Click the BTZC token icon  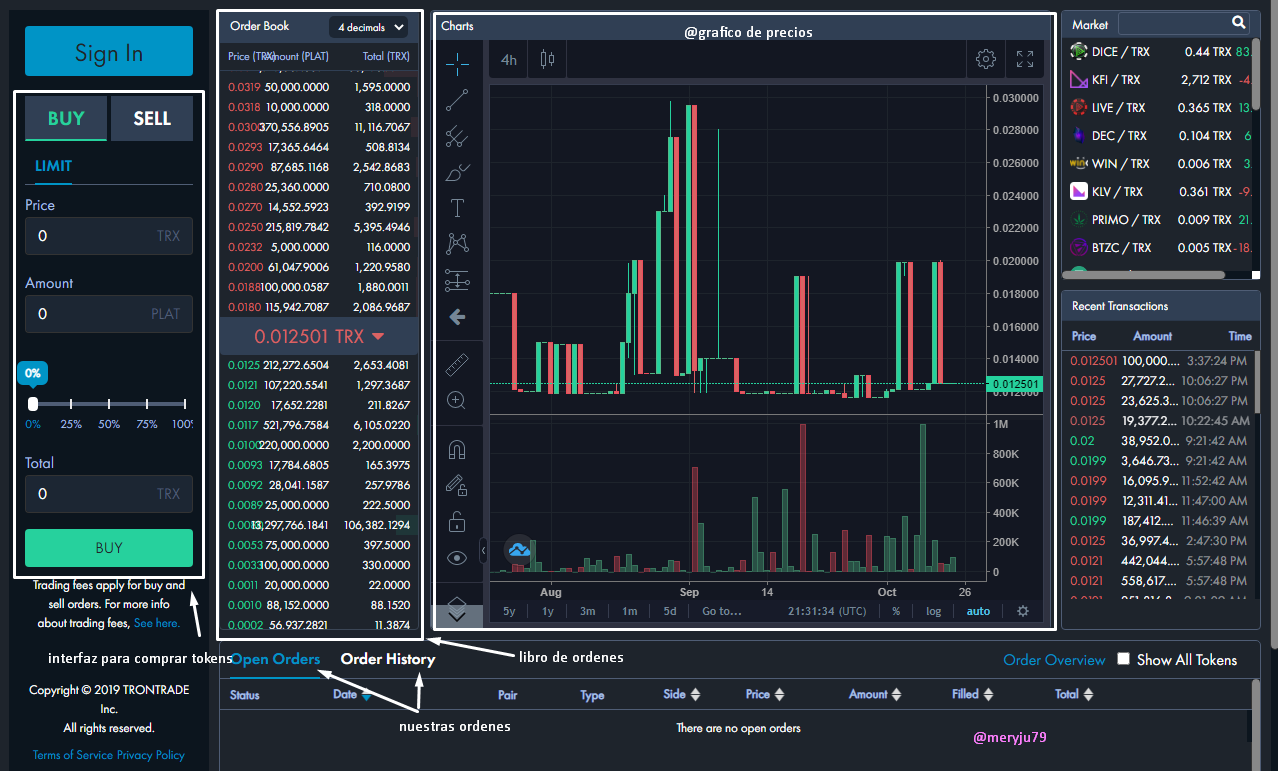[1079, 247]
